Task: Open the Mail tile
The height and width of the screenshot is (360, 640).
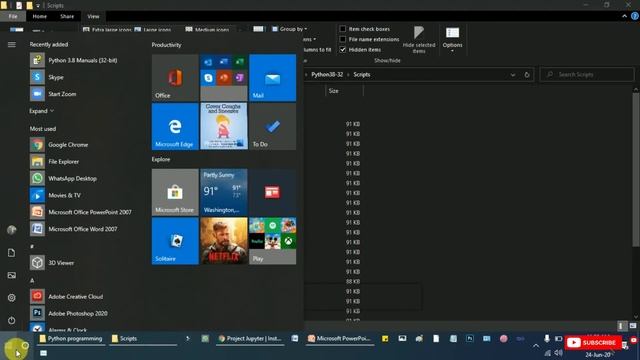Action: point(273,78)
